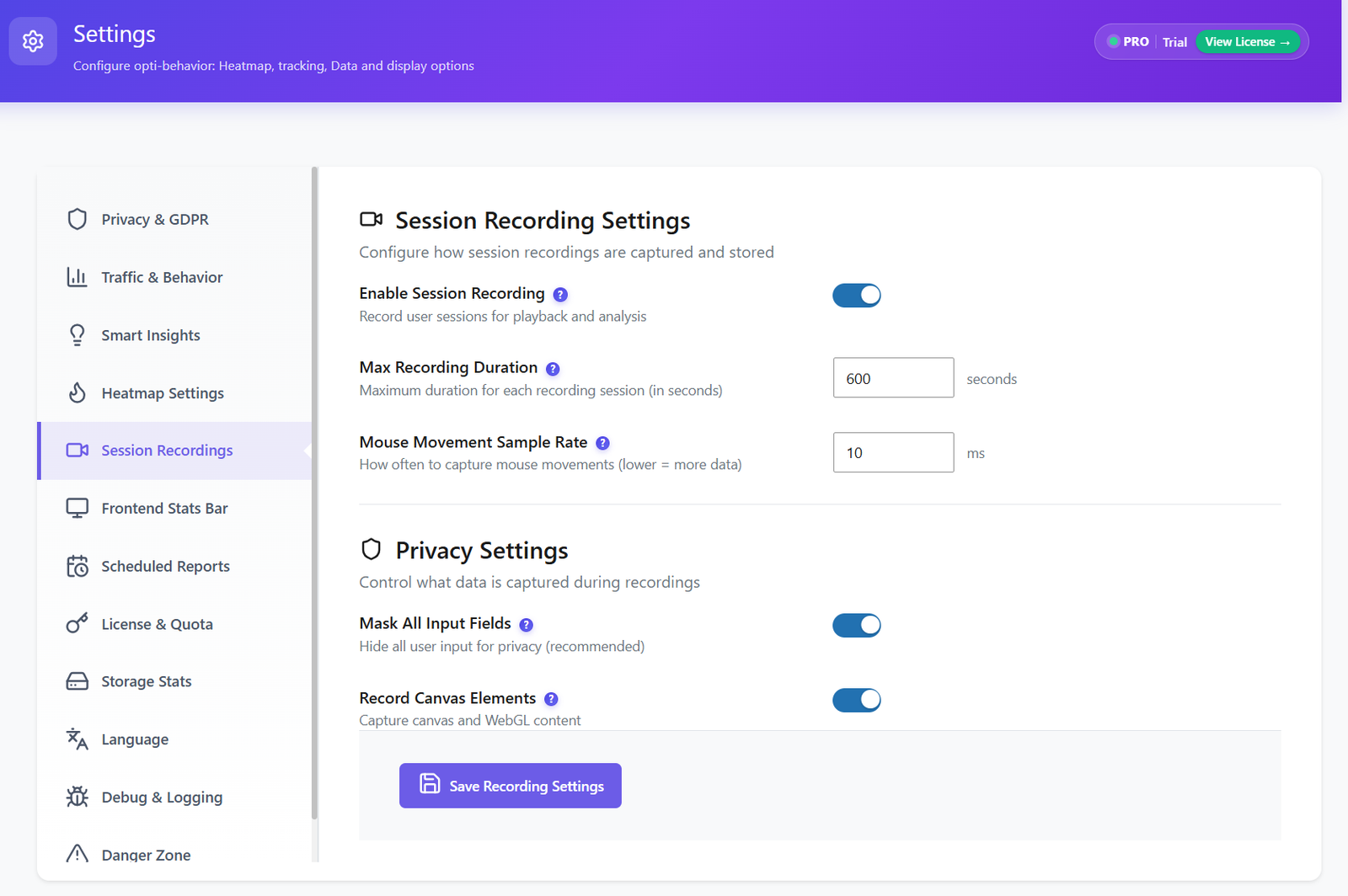
Task: Click help icon beside Mouse Movement Sample Rate
Action: pyautogui.click(x=602, y=443)
